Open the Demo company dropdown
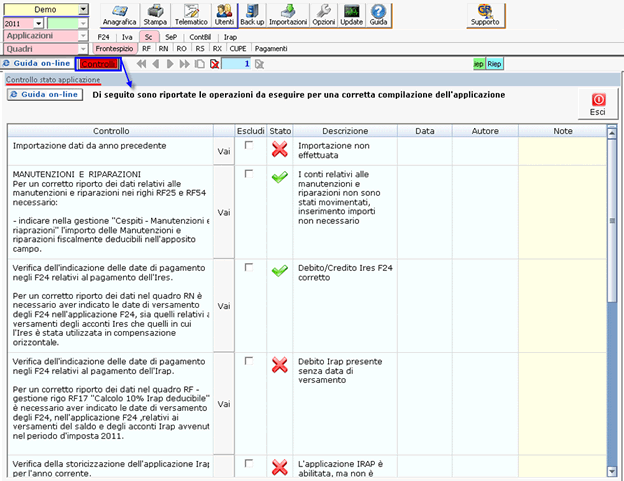The width and height of the screenshot is (624, 481). coord(83,10)
